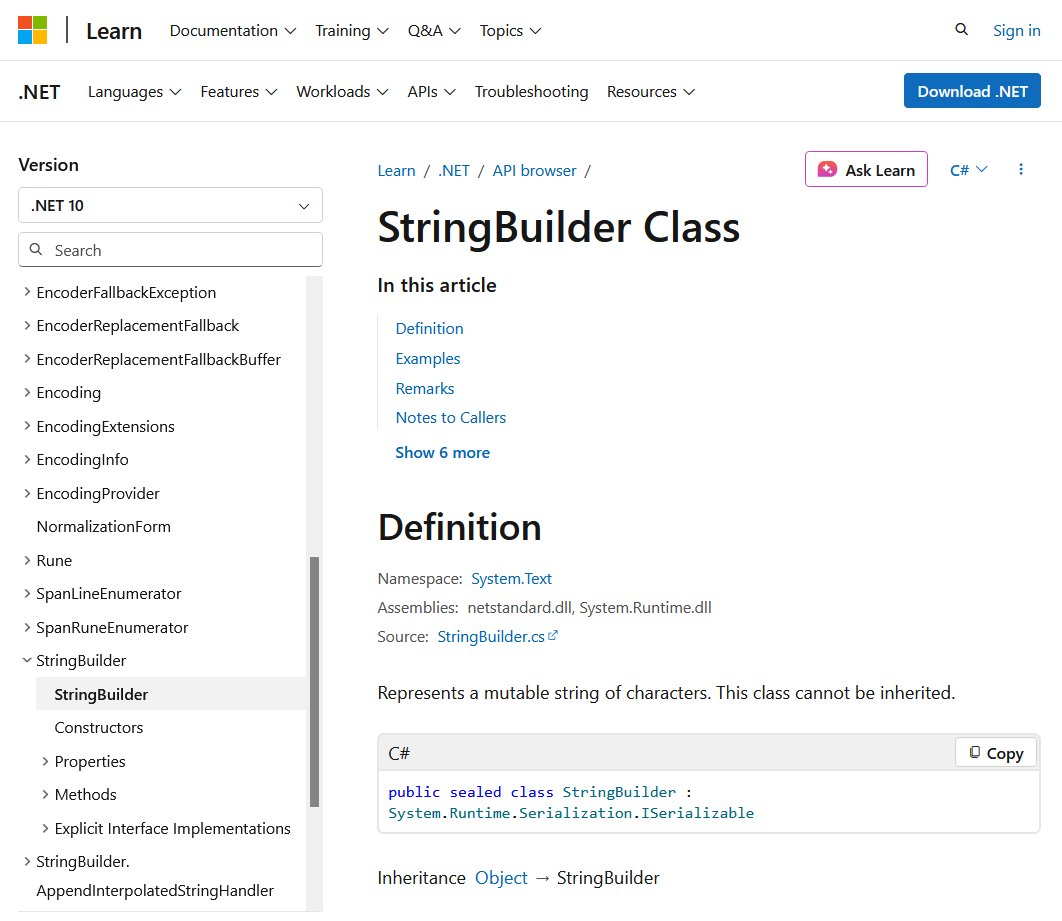
Task: Open the Training menu
Action: 351,31
